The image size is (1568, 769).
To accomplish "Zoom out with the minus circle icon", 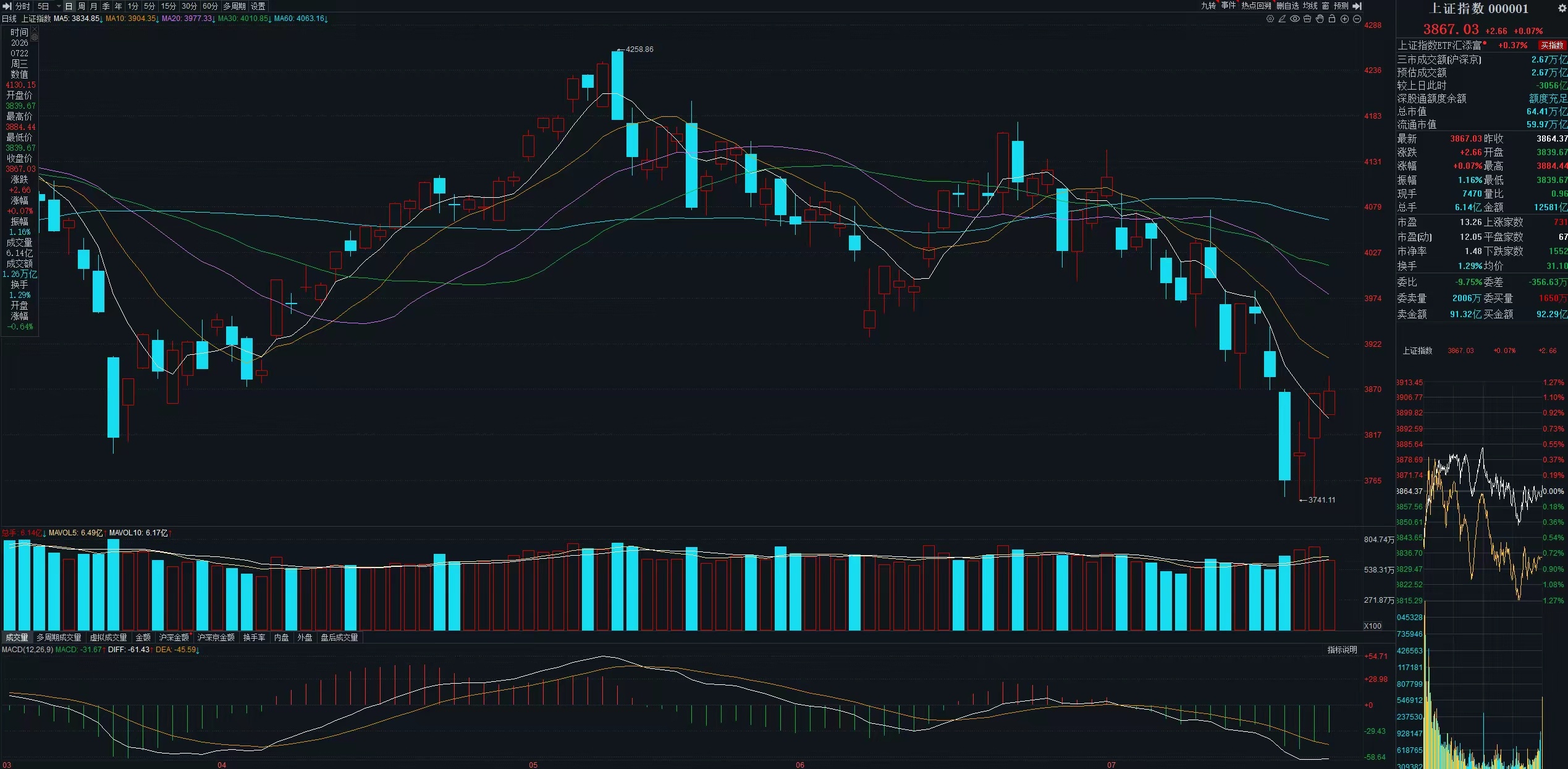I will (x=1357, y=19).
